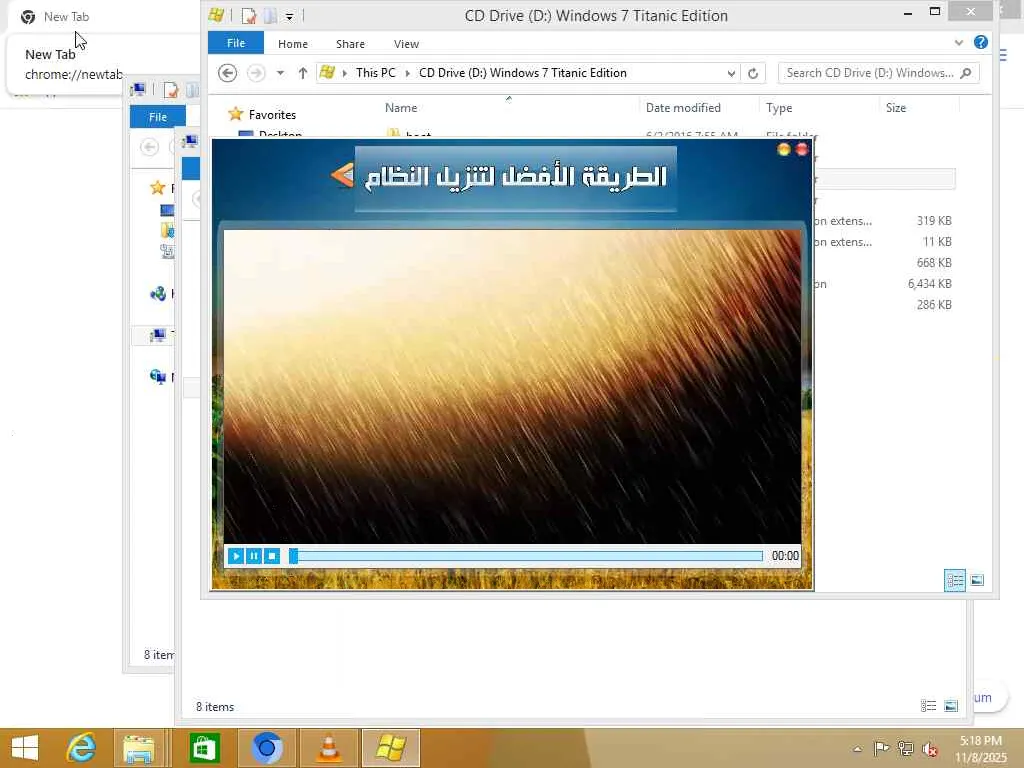Show hidden tray icons arrow

(857, 748)
